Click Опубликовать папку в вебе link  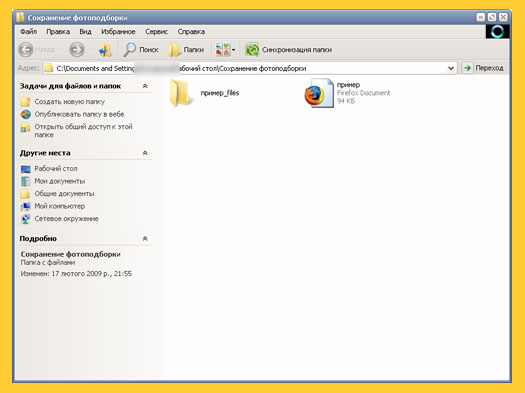click(x=79, y=114)
